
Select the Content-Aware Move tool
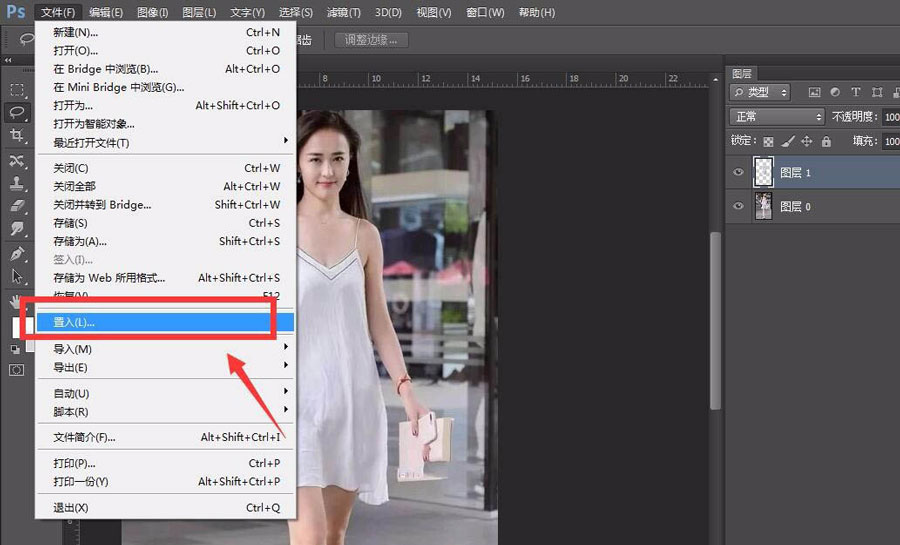pos(17,160)
